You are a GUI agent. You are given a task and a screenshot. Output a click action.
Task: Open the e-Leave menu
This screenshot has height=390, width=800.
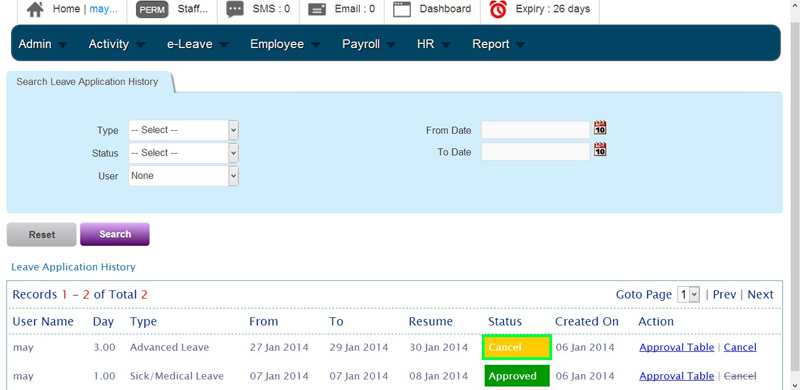tap(197, 44)
